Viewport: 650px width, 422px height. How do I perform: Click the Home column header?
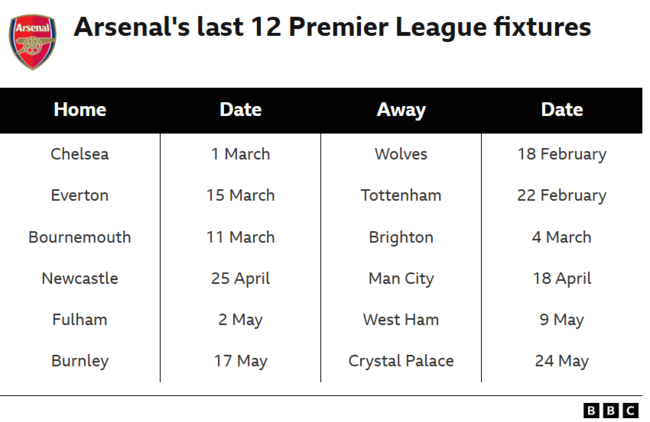[x=80, y=110]
